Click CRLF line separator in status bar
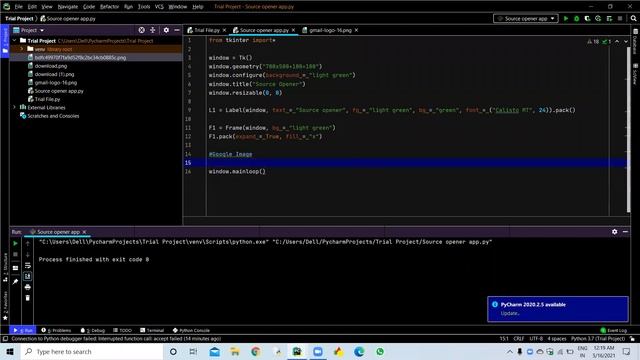 [x=518, y=339]
